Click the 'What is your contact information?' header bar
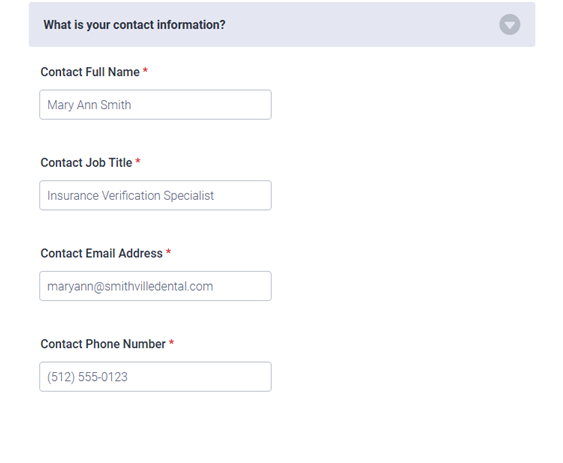The height and width of the screenshot is (463, 563). tap(282, 24)
